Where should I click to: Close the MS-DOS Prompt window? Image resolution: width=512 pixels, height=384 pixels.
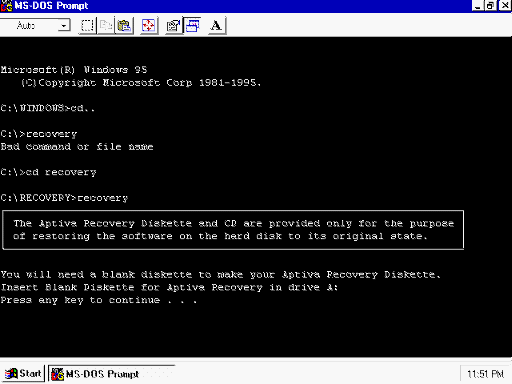pyautogui.click(x=504, y=6)
